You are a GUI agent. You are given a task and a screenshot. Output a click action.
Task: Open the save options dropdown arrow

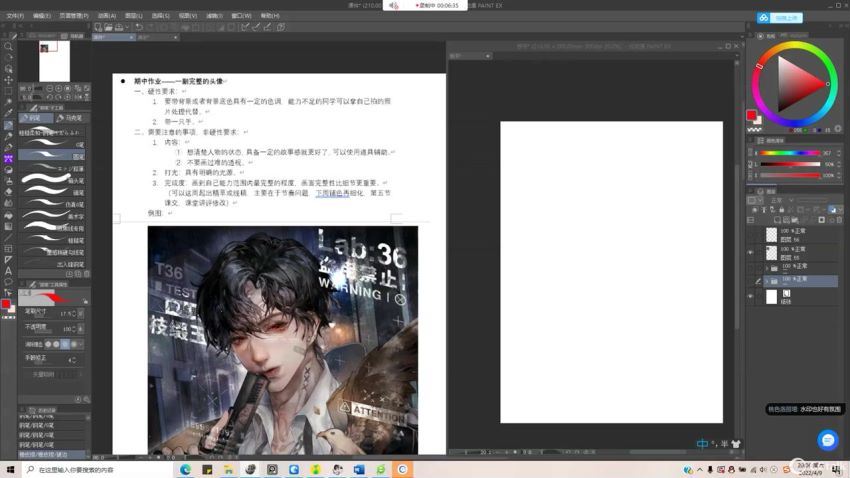tap(127, 27)
